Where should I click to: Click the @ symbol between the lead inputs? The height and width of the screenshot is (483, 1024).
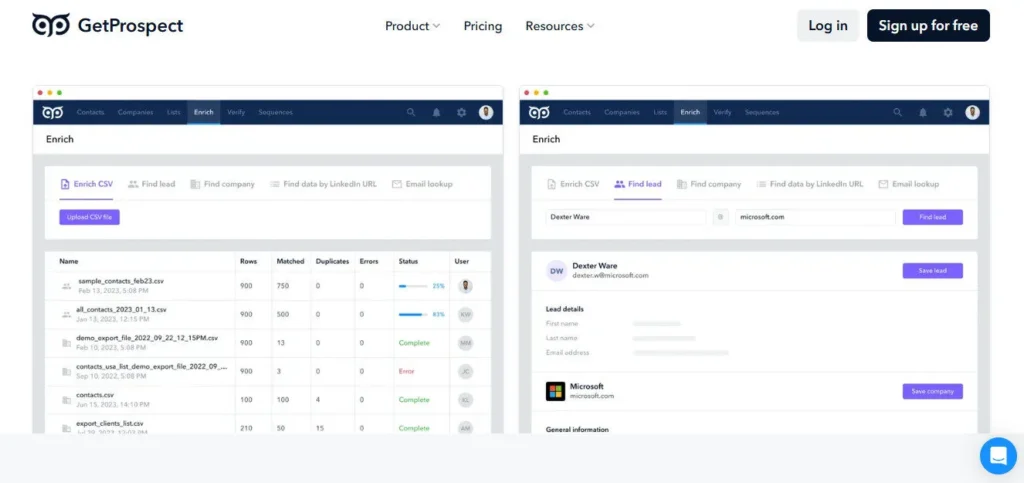pos(720,217)
